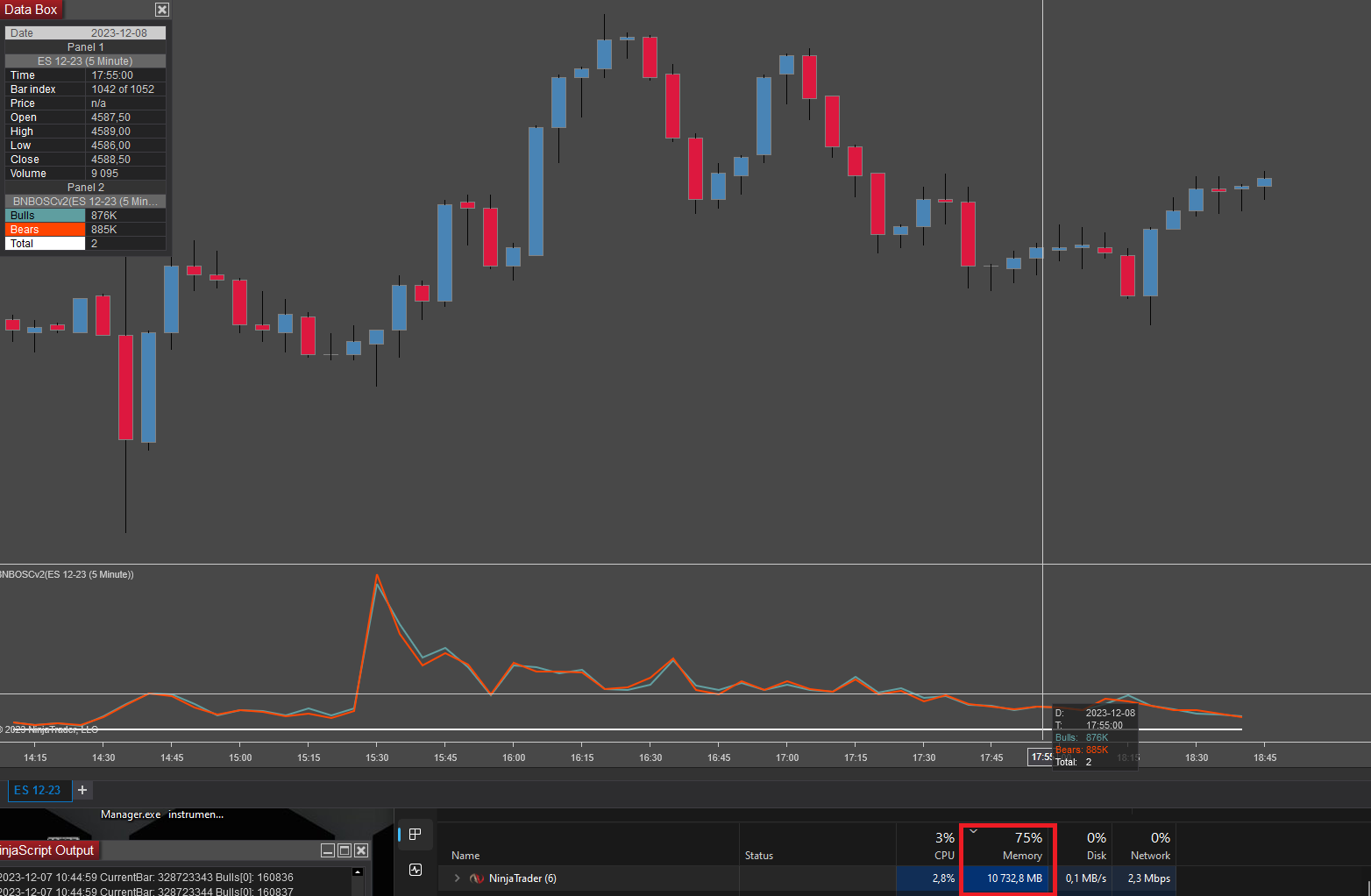Click the NinjaTrader CPU value 2,8%
The width and height of the screenshot is (1371, 896).
tap(943, 878)
